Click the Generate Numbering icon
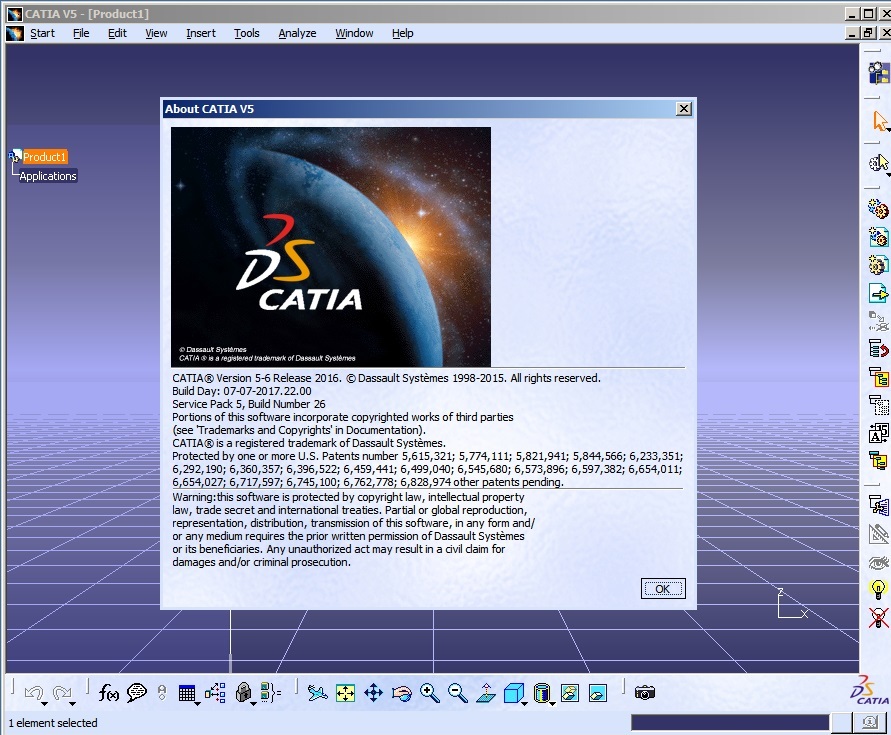 pyautogui.click(x=878, y=433)
